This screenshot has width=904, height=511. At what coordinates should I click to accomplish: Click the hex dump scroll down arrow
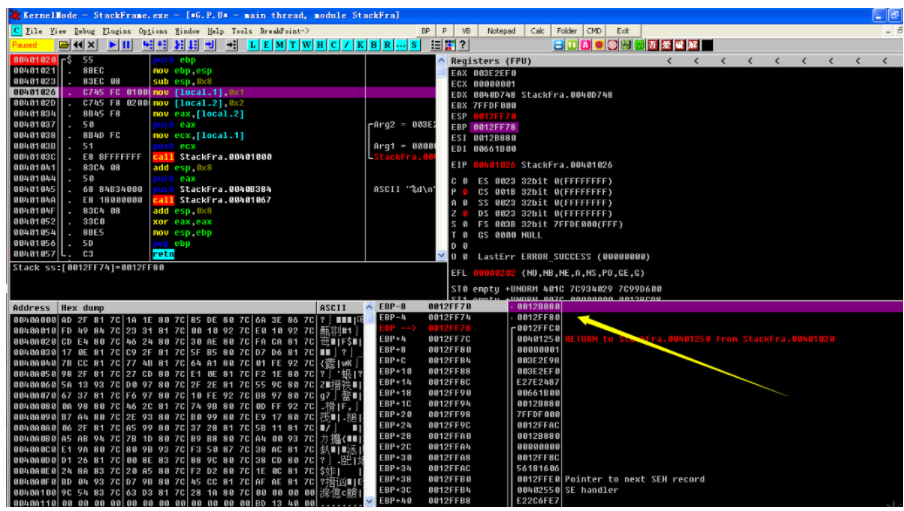370,501
